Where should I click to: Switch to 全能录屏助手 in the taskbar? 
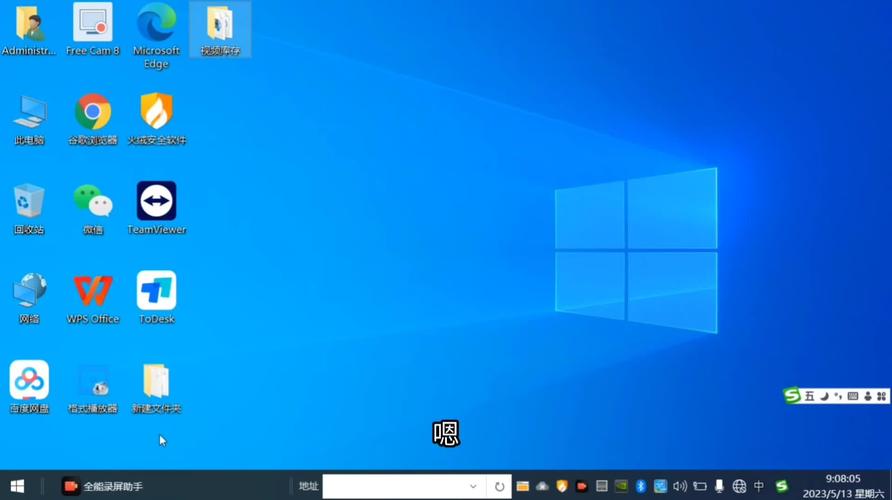pos(102,486)
